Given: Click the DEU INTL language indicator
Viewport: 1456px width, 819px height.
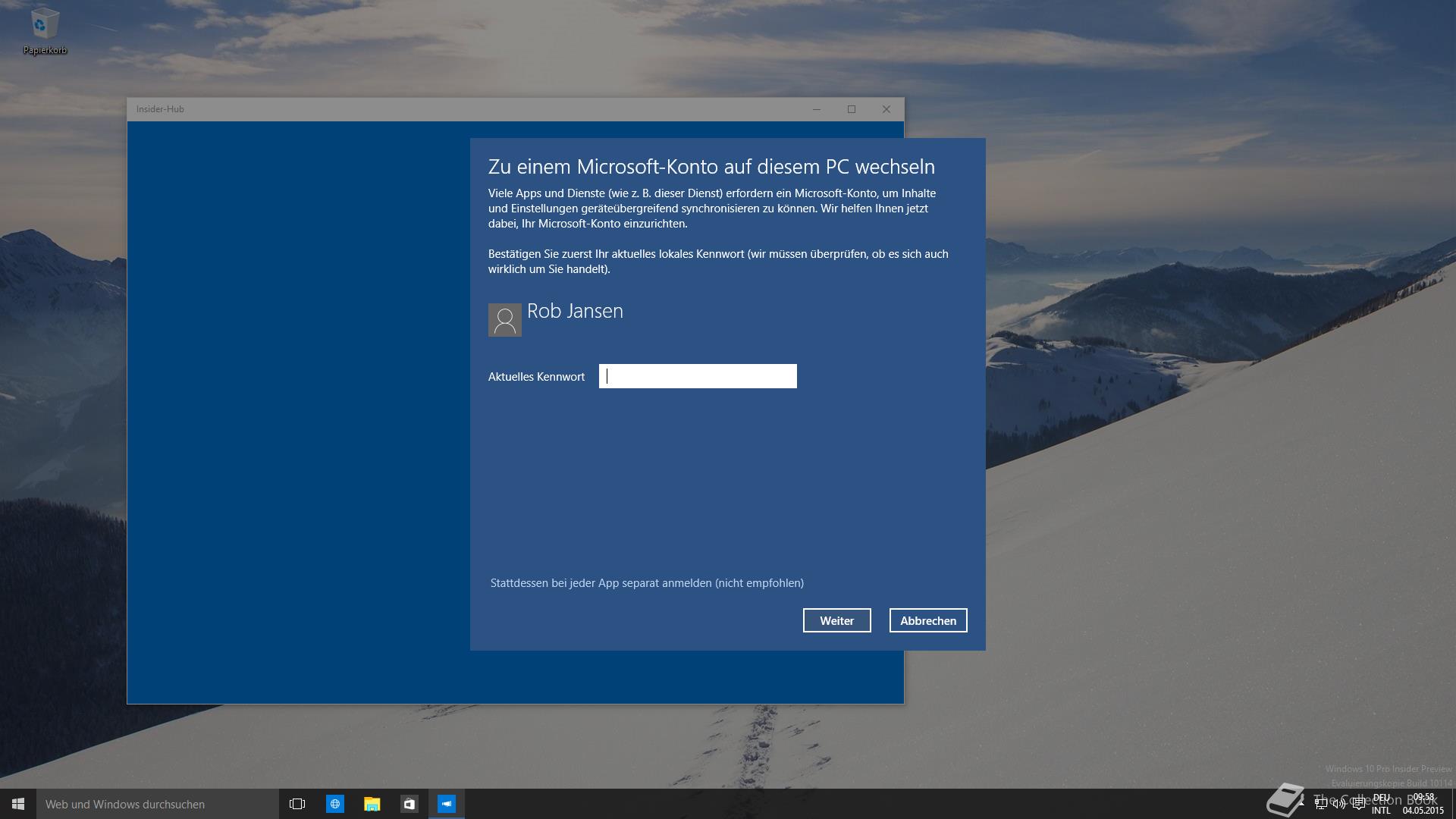Looking at the screenshot, I should [1381, 804].
